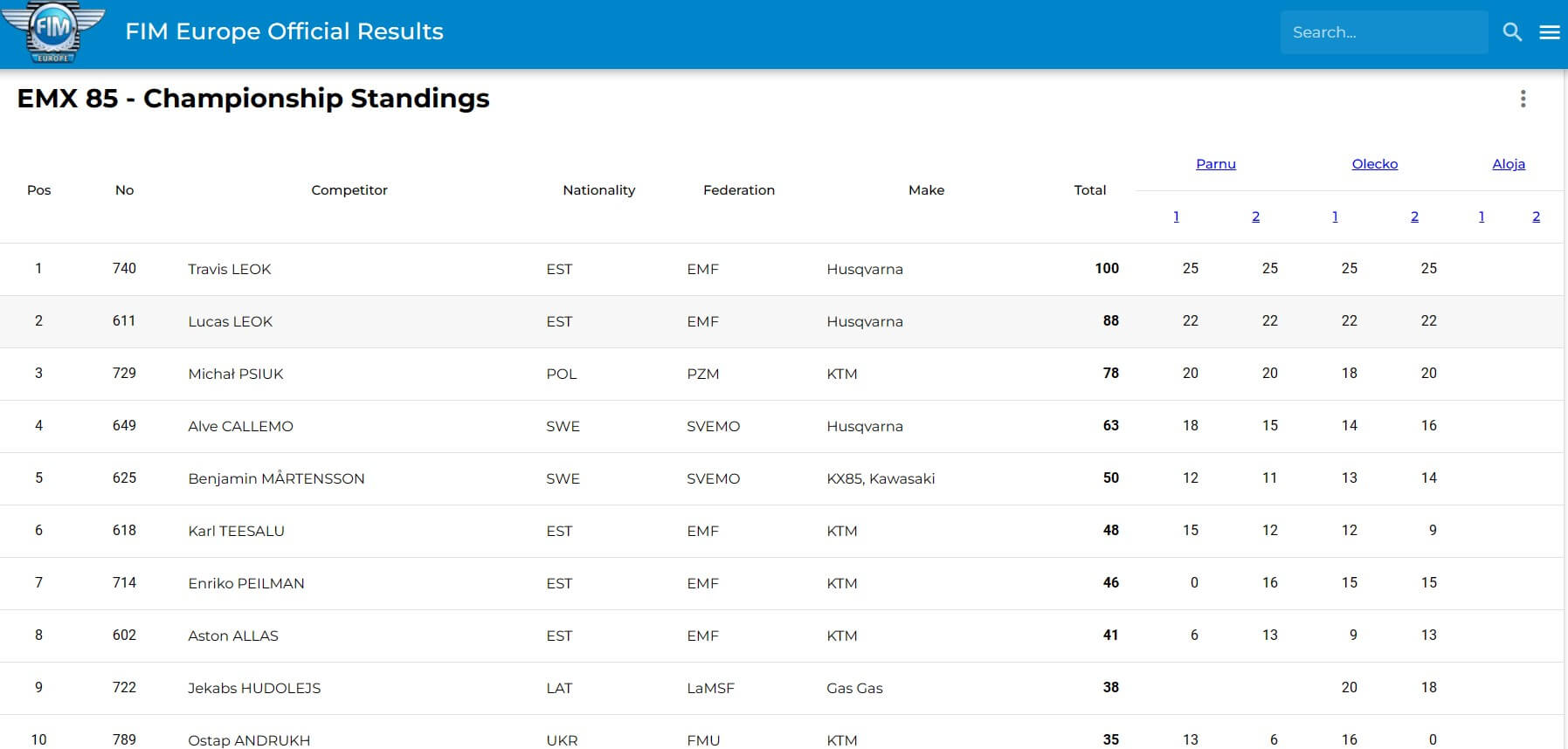Click the LaMSF federation cell
The width and height of the screenshot is (1568, 749).
point(710,688)
